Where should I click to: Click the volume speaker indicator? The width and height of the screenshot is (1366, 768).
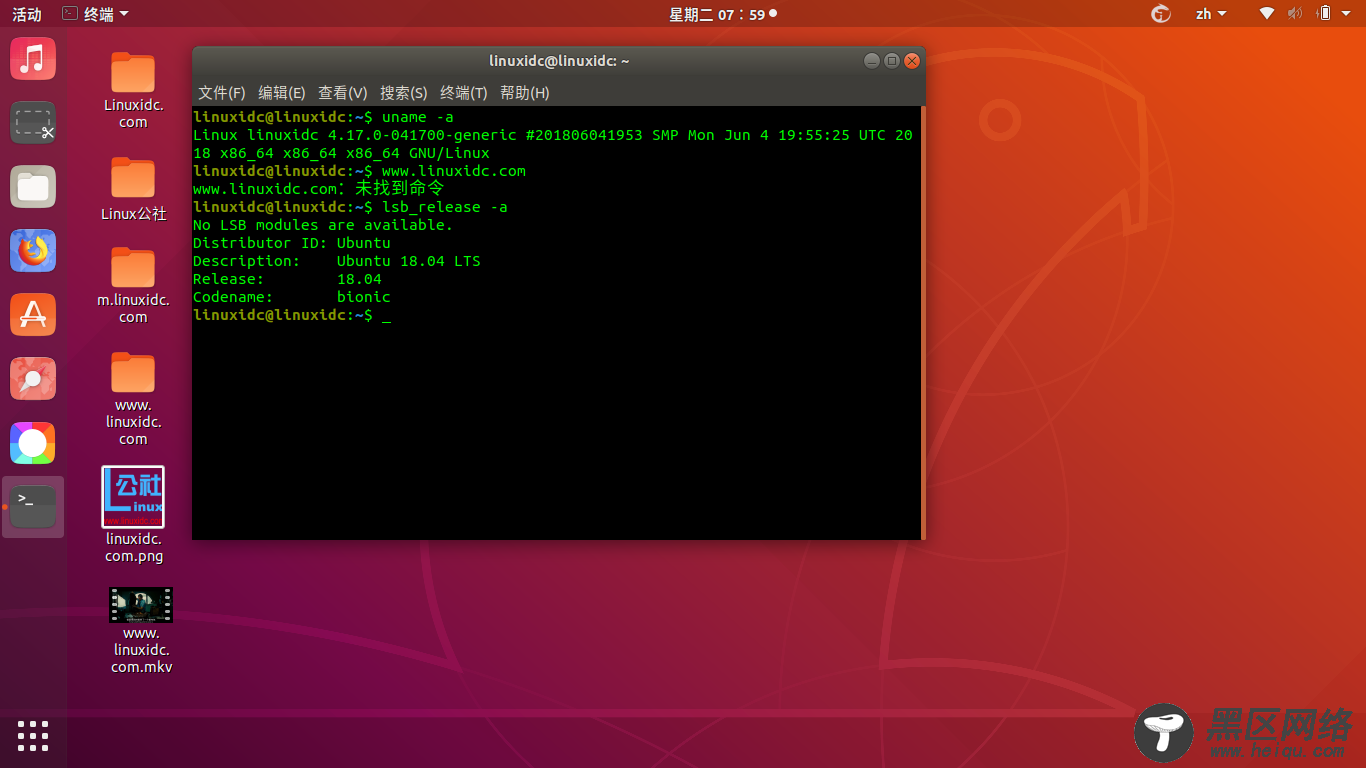(x=1295, y=14)
